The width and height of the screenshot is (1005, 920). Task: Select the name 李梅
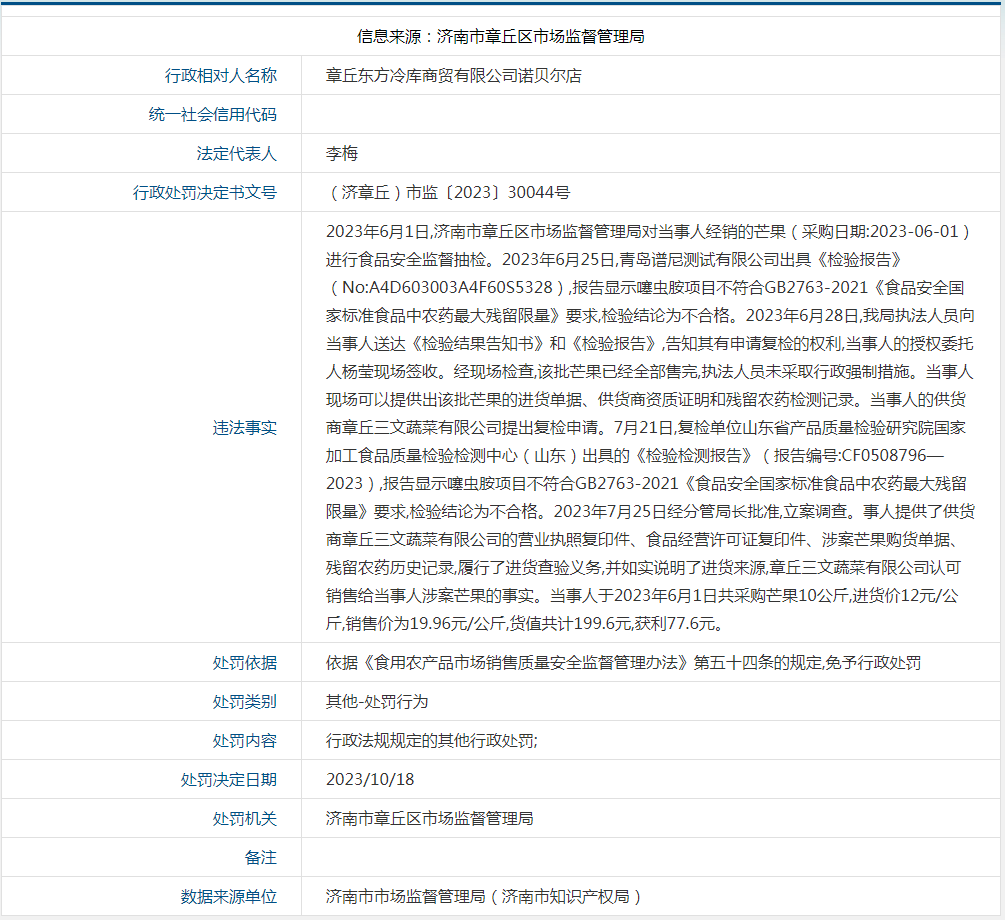tap(342, 154)
